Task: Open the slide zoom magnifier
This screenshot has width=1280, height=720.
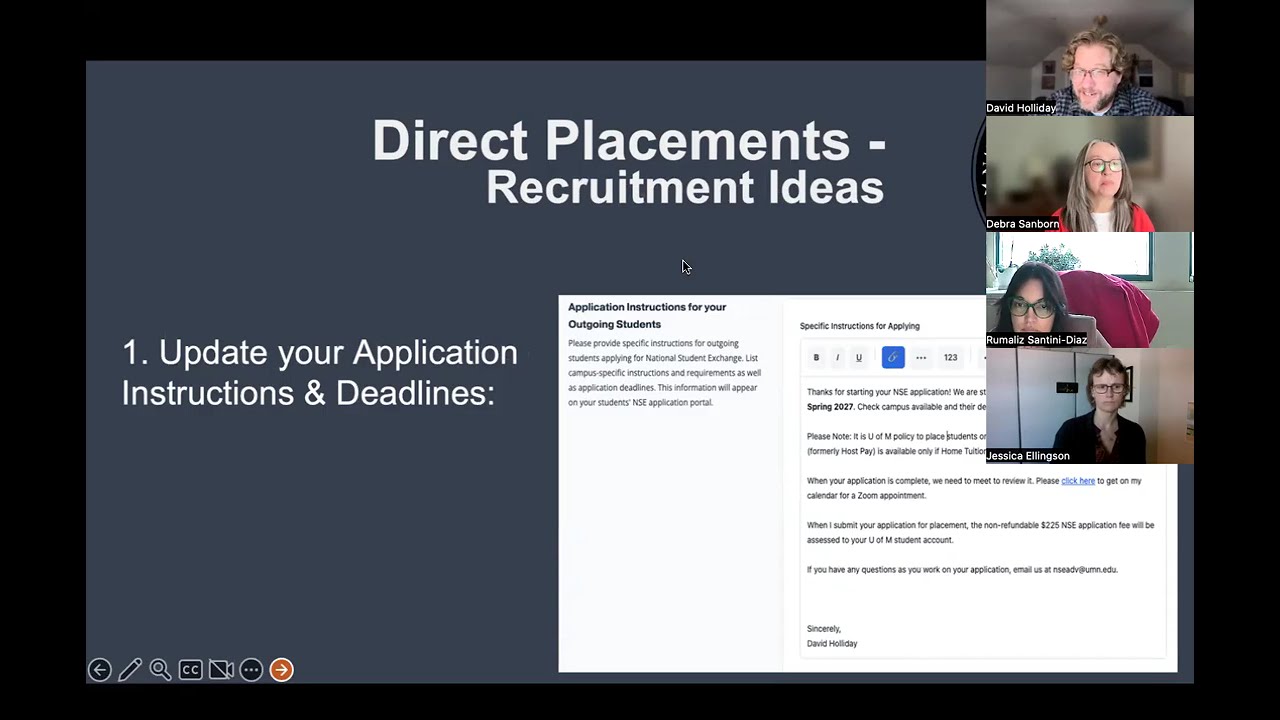Action: pyautogui.click(x=160, y=670)
